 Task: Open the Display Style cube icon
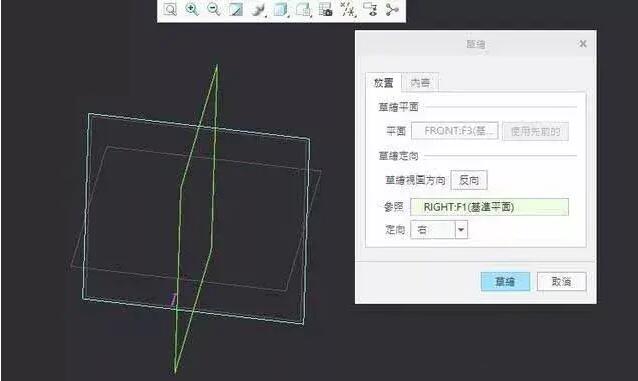(280, 9)
